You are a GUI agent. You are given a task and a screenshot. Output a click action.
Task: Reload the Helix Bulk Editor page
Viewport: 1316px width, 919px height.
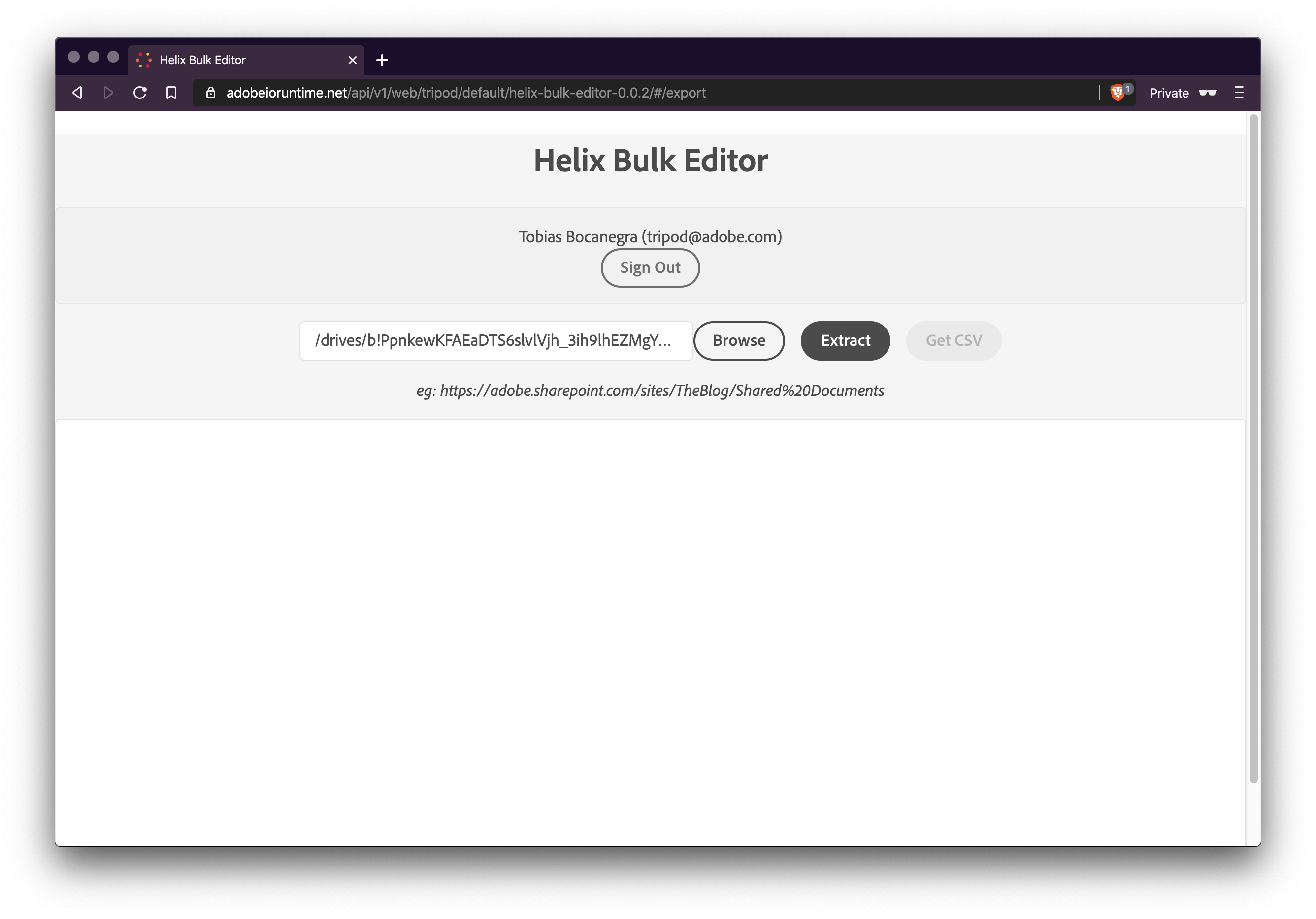pos(140,92)
